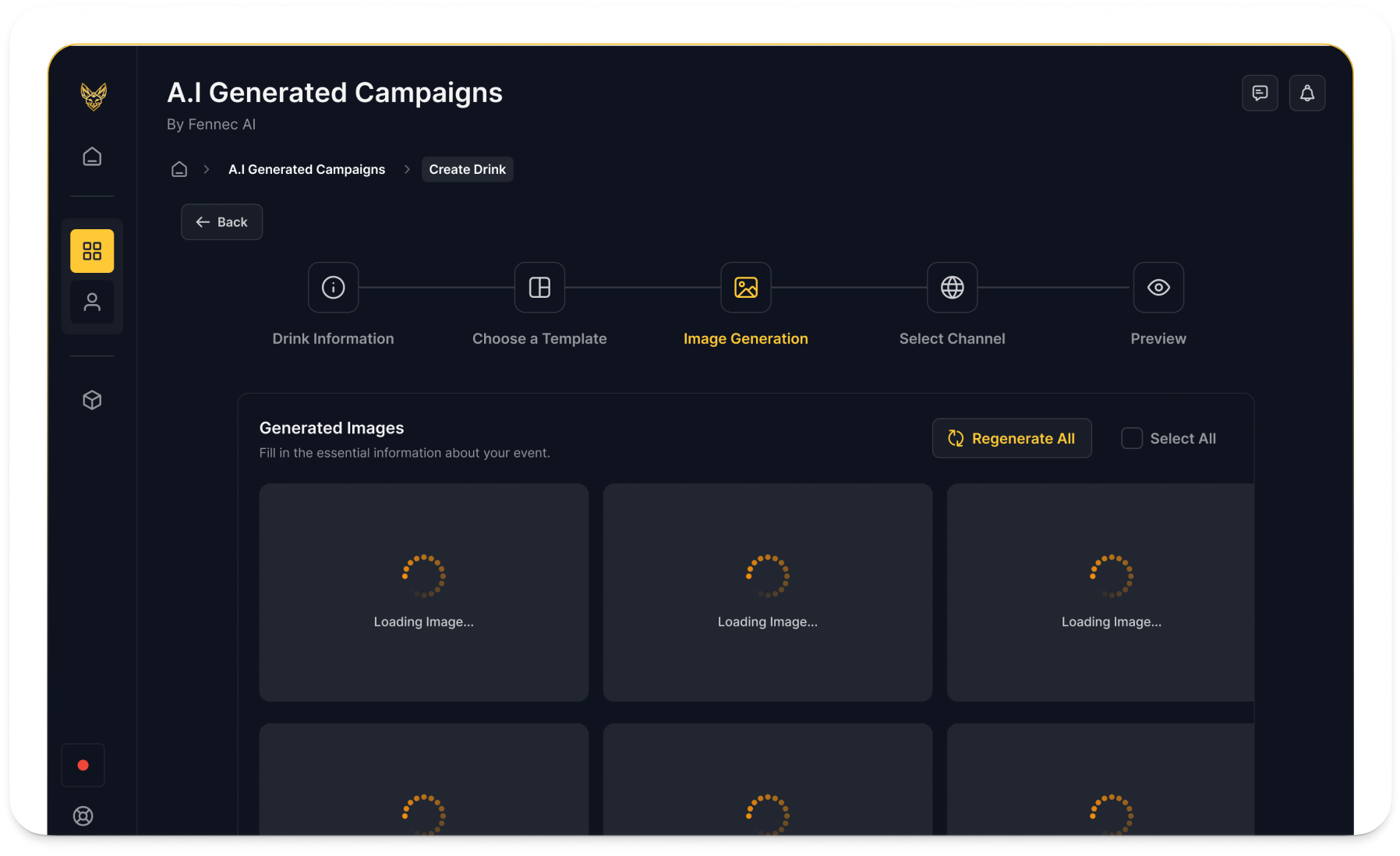Viewport: 1400px width, 856px height.
Task: Click the Choose a Template step icon
Action: (x=539, y=288)
